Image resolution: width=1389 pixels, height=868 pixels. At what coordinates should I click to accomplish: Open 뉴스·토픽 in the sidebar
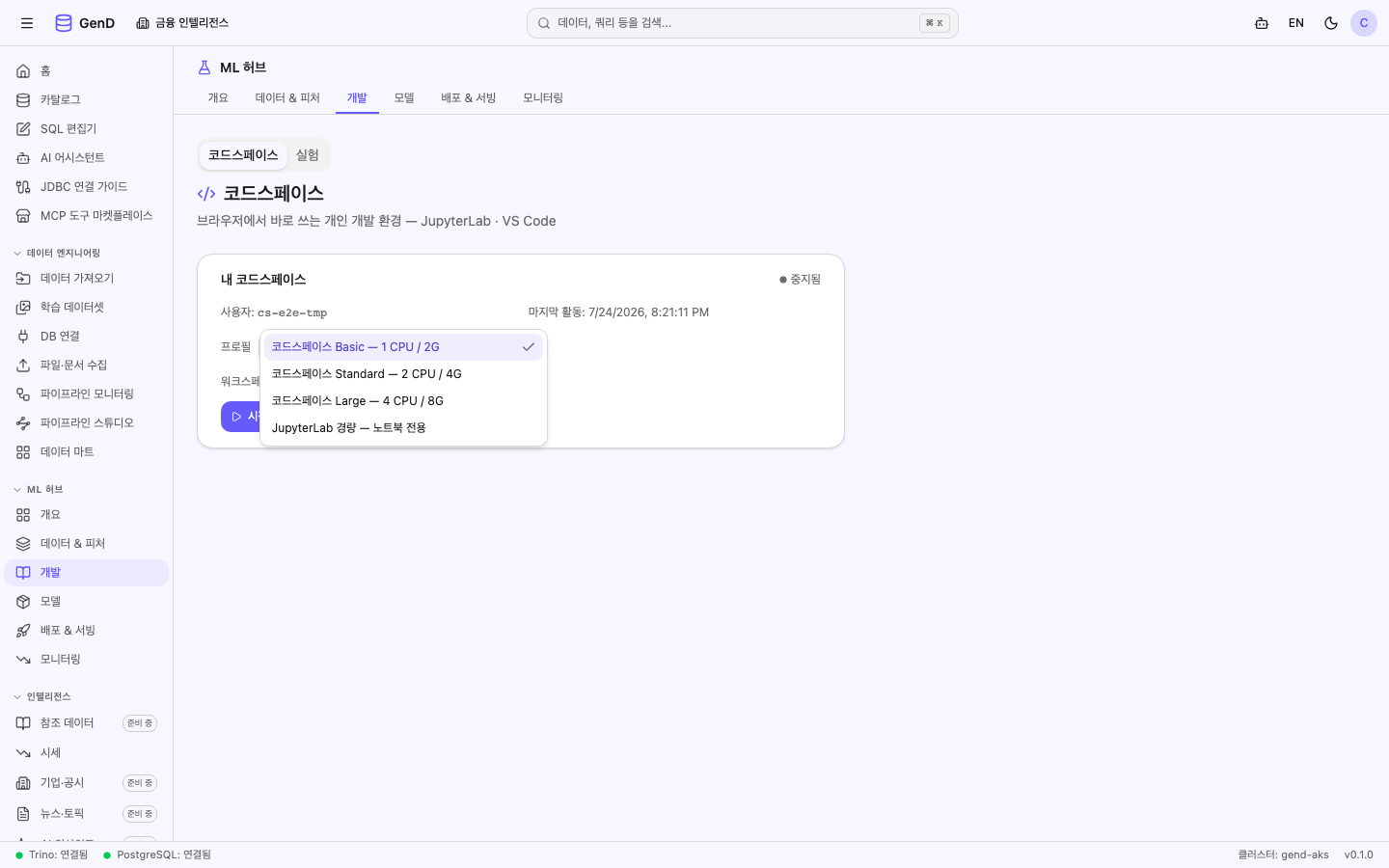pyautogui.click(x=87, y=814)
